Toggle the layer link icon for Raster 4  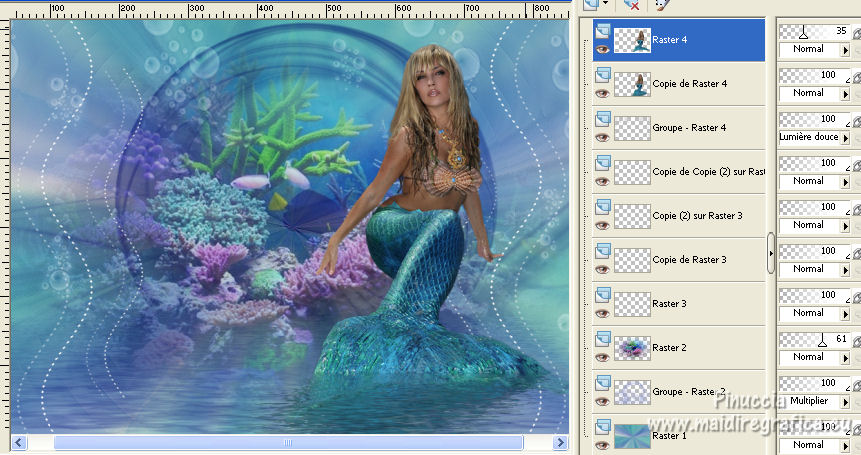coord(857,34)
